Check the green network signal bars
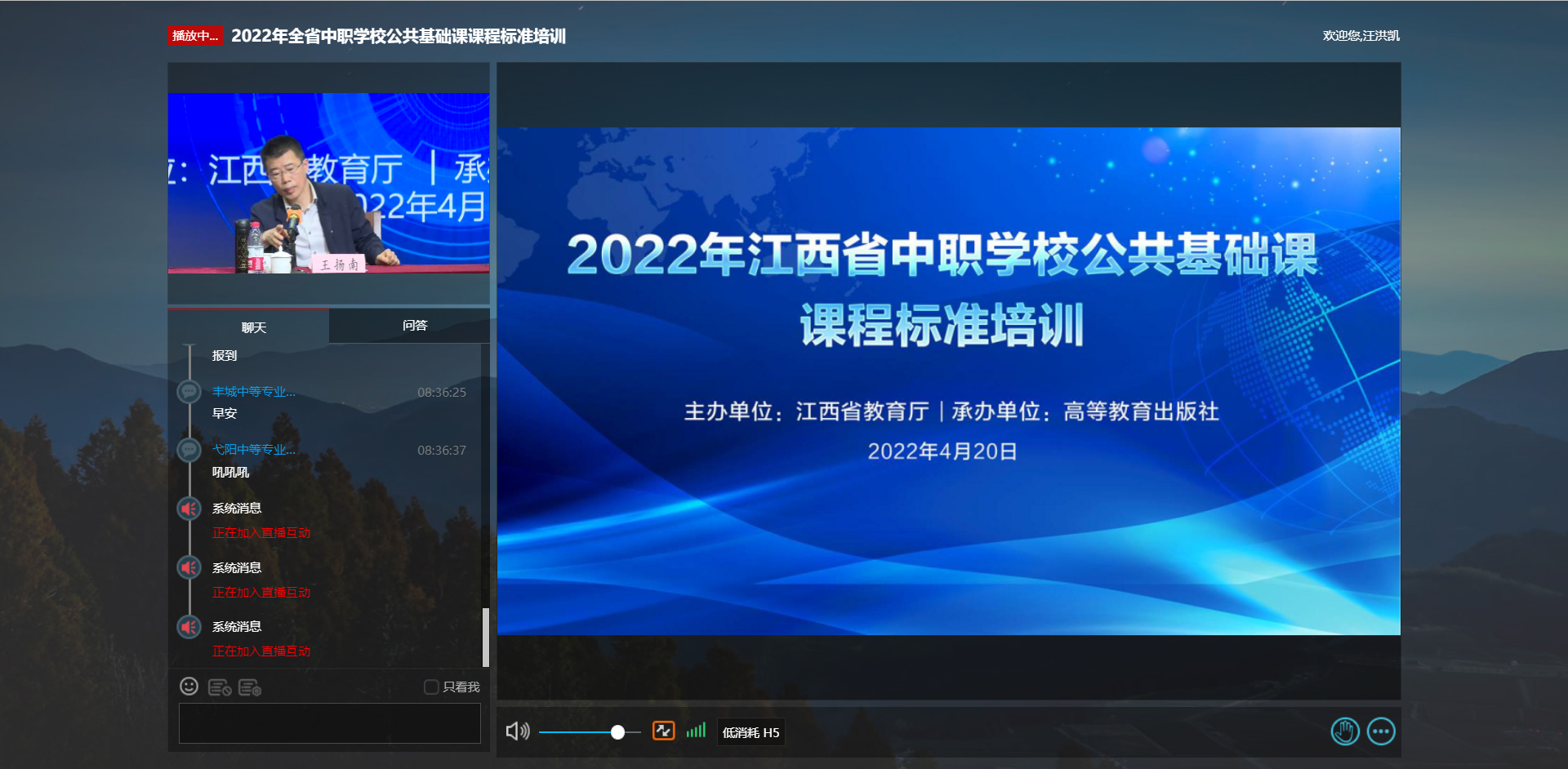 pyautogui.click(x=696, y=730)
